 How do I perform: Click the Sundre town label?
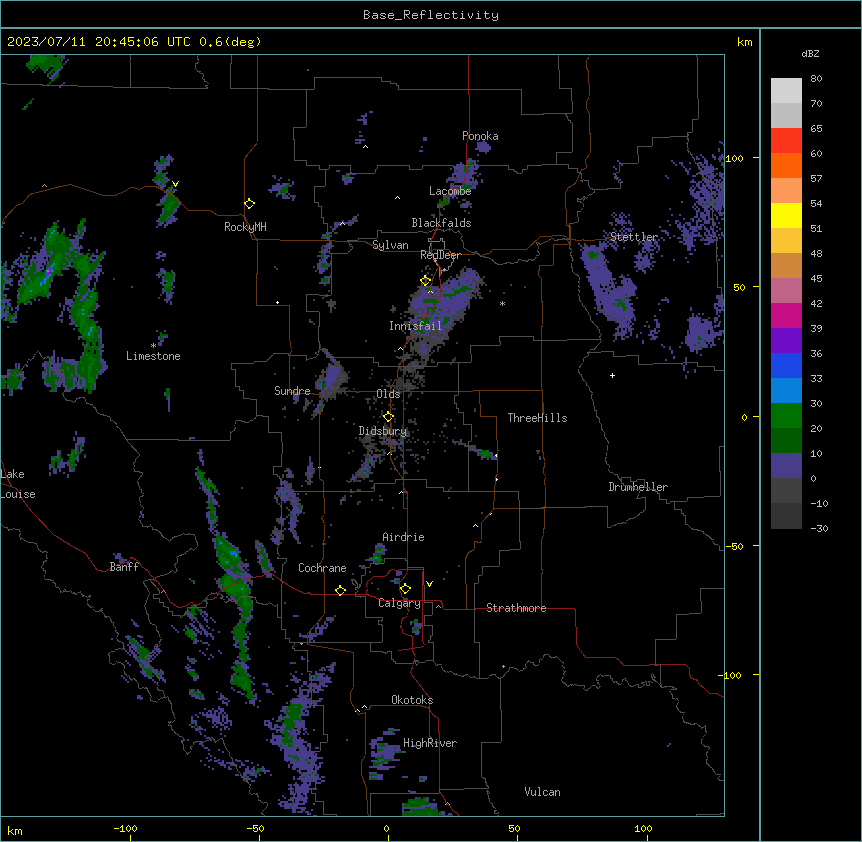[x=292, y=391]
